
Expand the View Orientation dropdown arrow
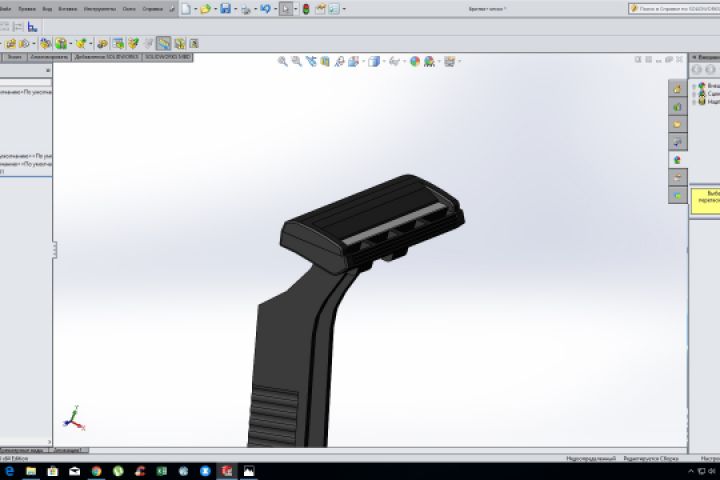coord(363,62)
